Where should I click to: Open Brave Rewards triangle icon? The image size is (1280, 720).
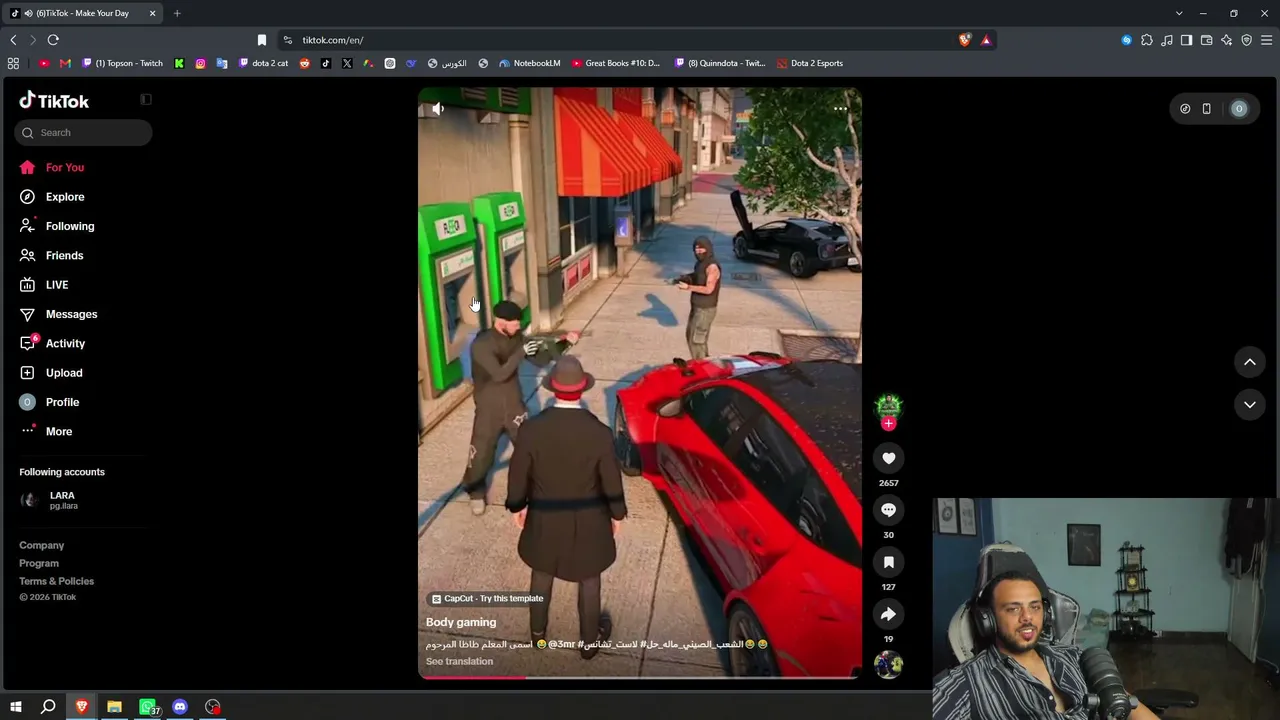tap(986, 40)
